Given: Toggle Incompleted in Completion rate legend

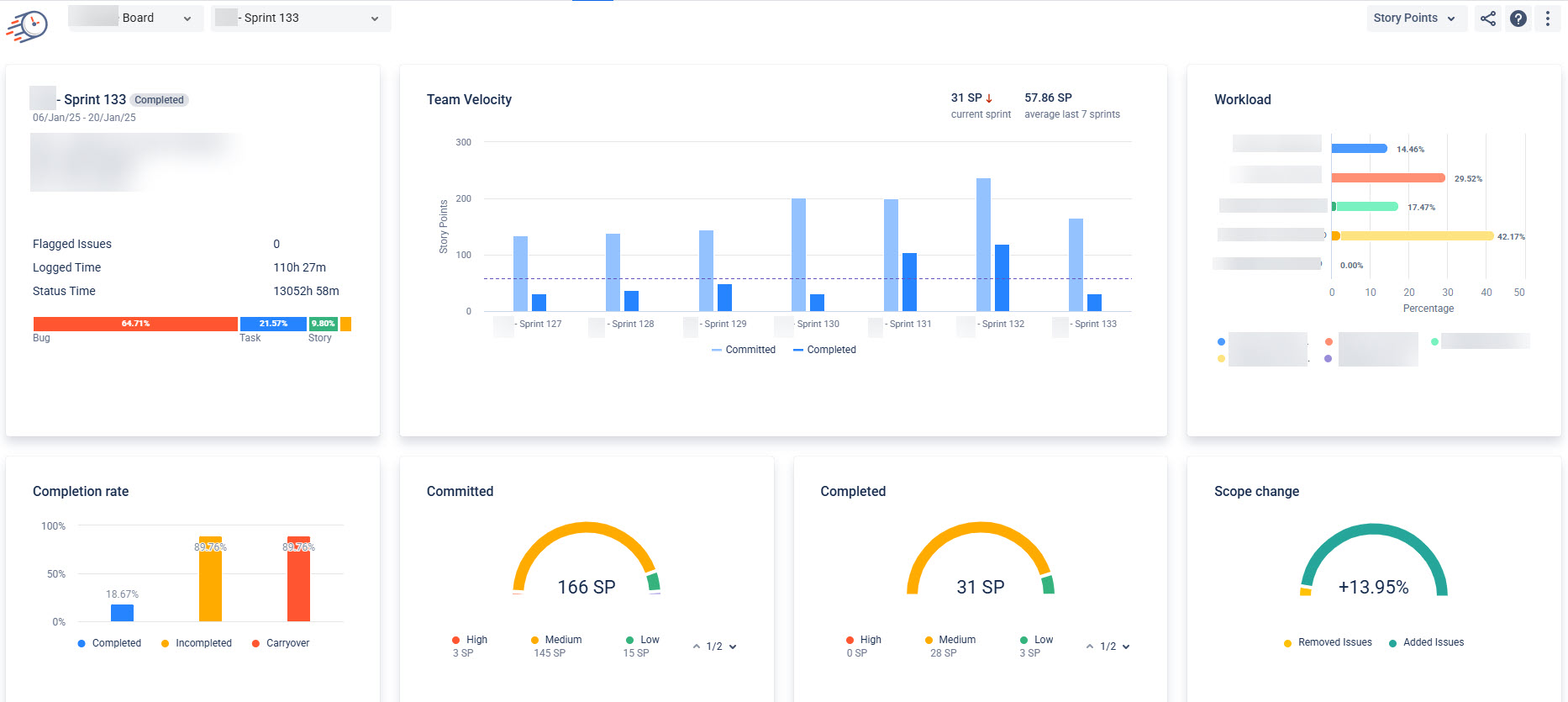Looking at the screenshot, I should pyautogui.click(x=197, y=643).
